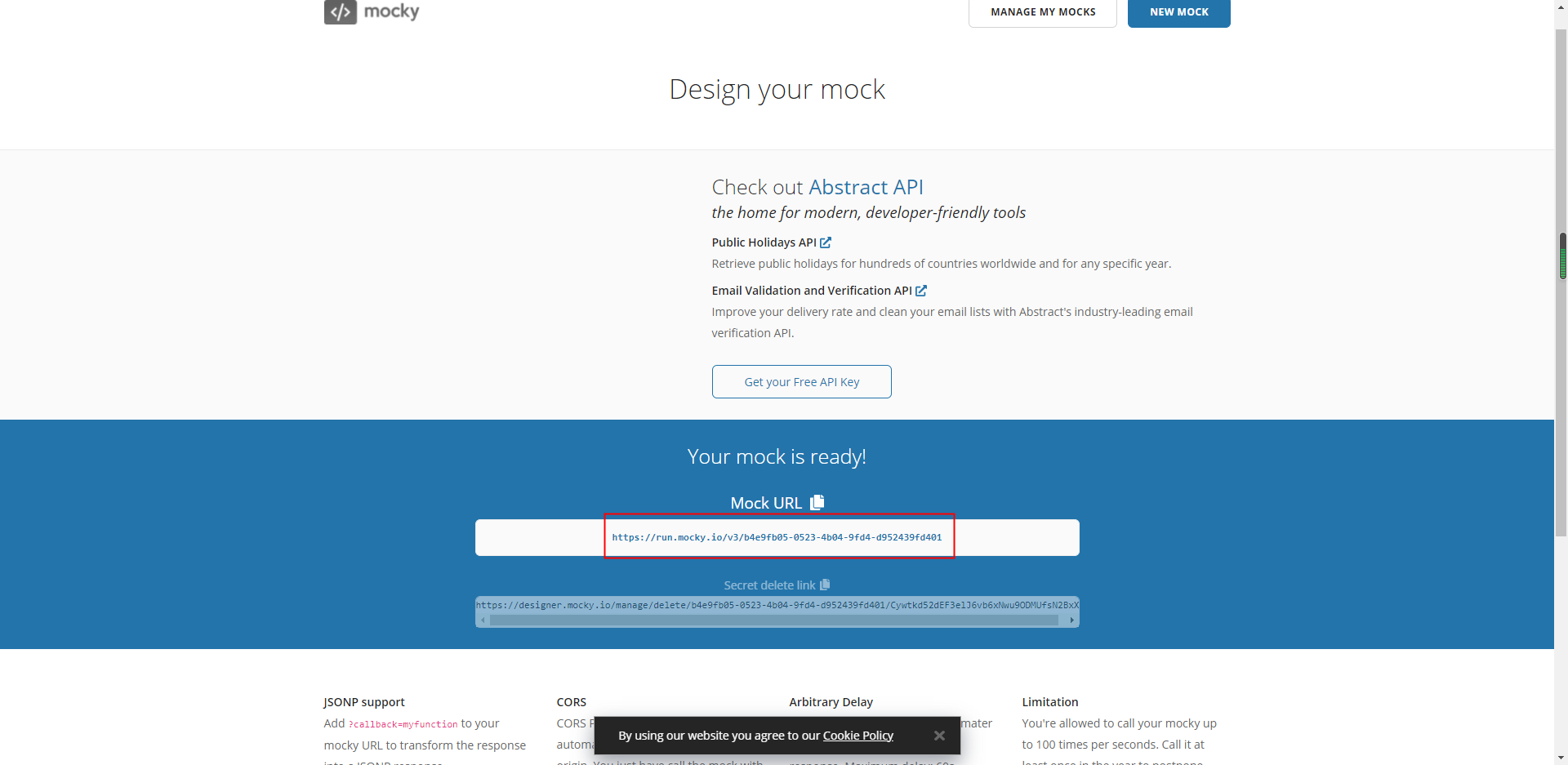Click right arrow of delete link scrollbar

coord(1072,620)
